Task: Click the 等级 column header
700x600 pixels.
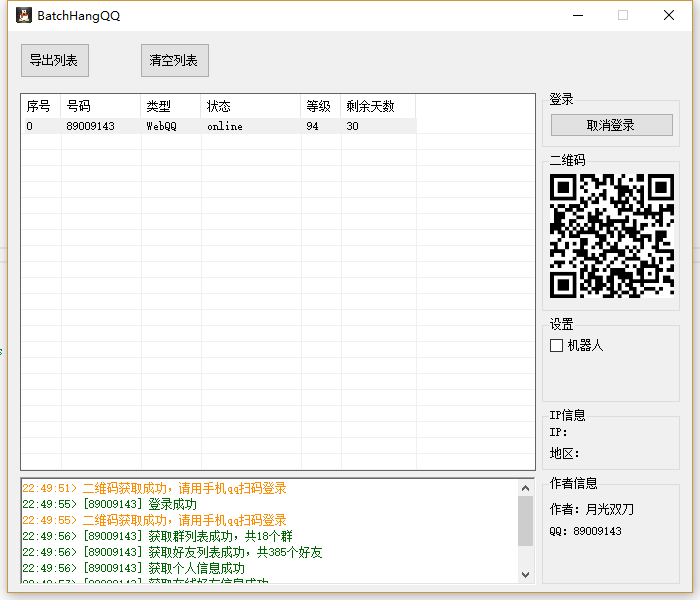Action: pos(321,106)
